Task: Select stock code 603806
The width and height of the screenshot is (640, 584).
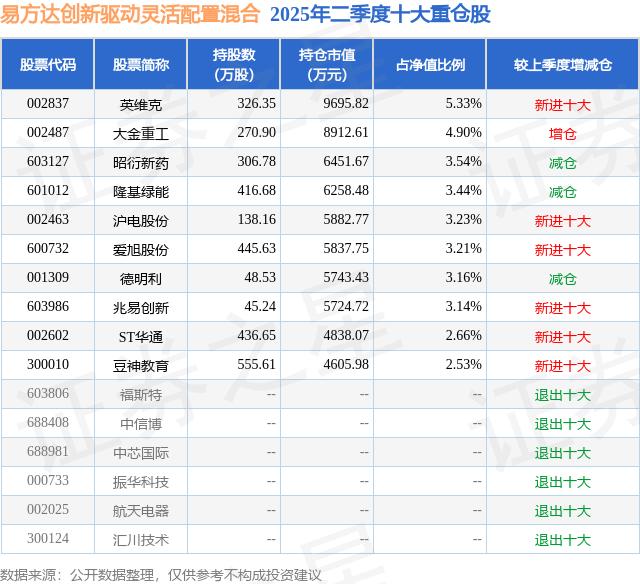Action: coord(48,393)
